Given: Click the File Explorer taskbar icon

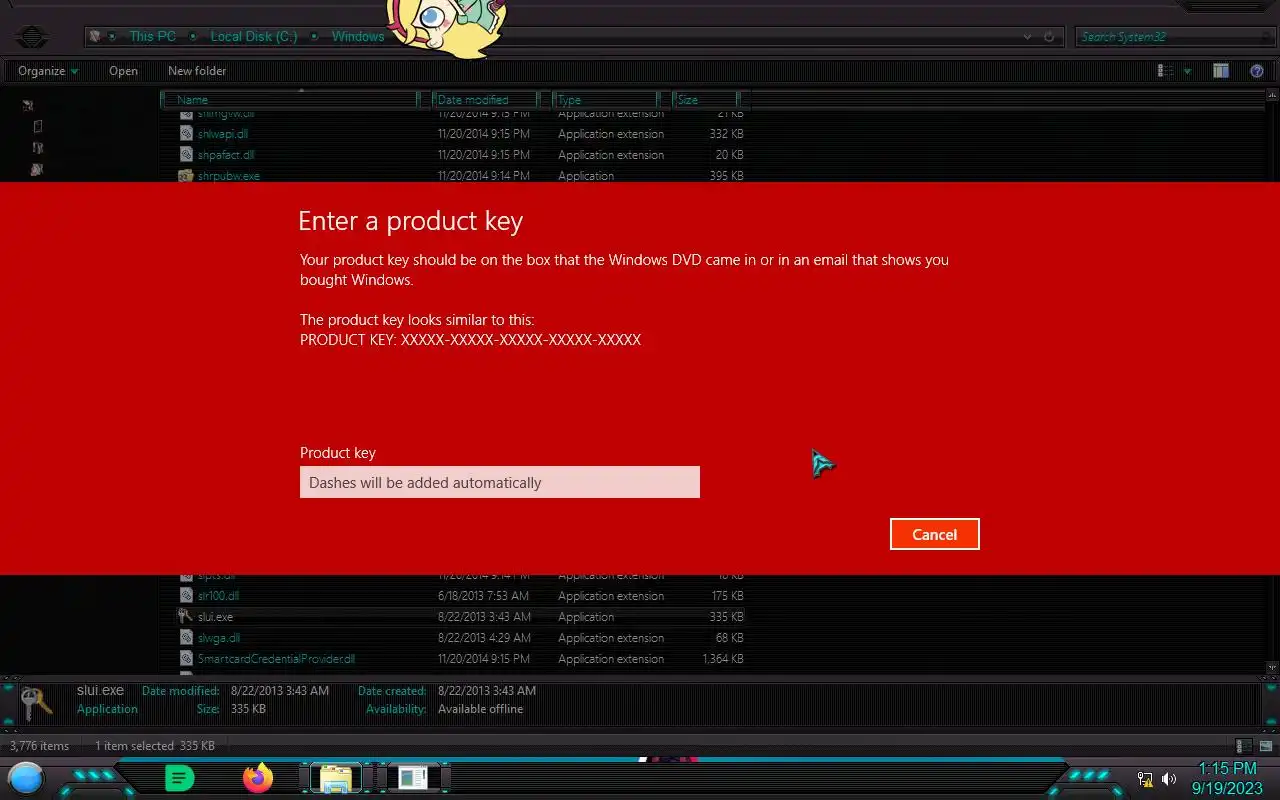Looking at the screenshot, I should click(335, 777).
